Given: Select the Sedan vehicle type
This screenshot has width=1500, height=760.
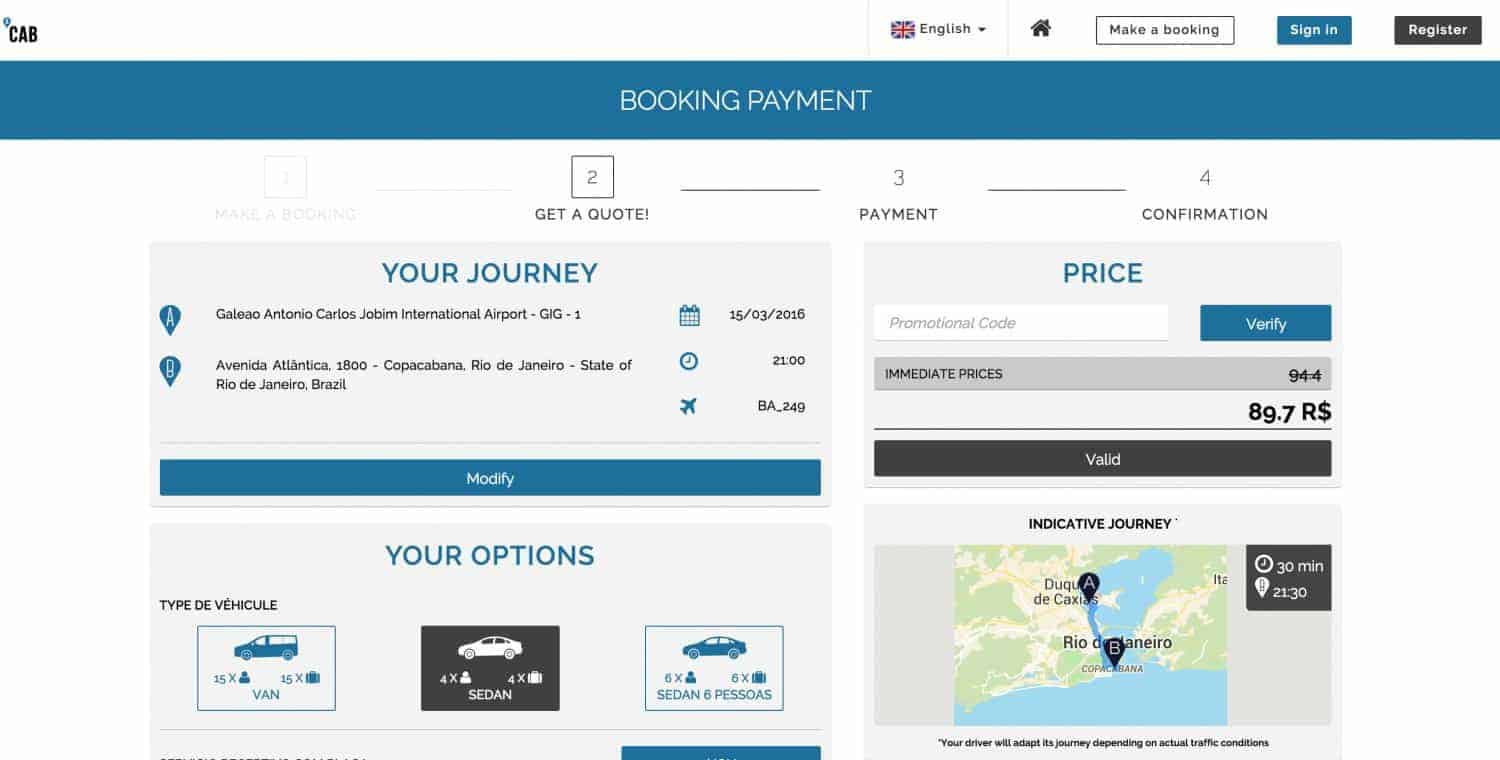Looking at the screenshot, I should (490, 668).
